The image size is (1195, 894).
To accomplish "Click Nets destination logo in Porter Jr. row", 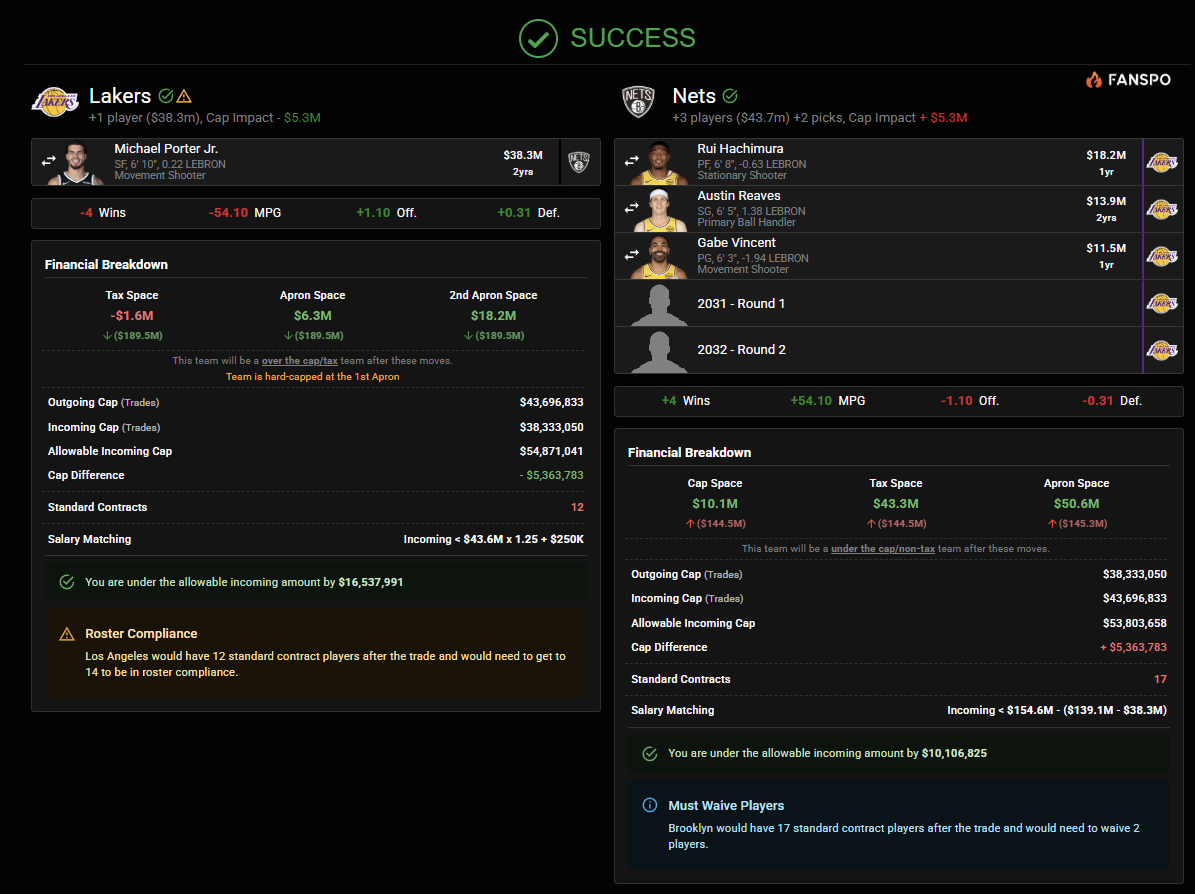I will (x=579, y=162).
